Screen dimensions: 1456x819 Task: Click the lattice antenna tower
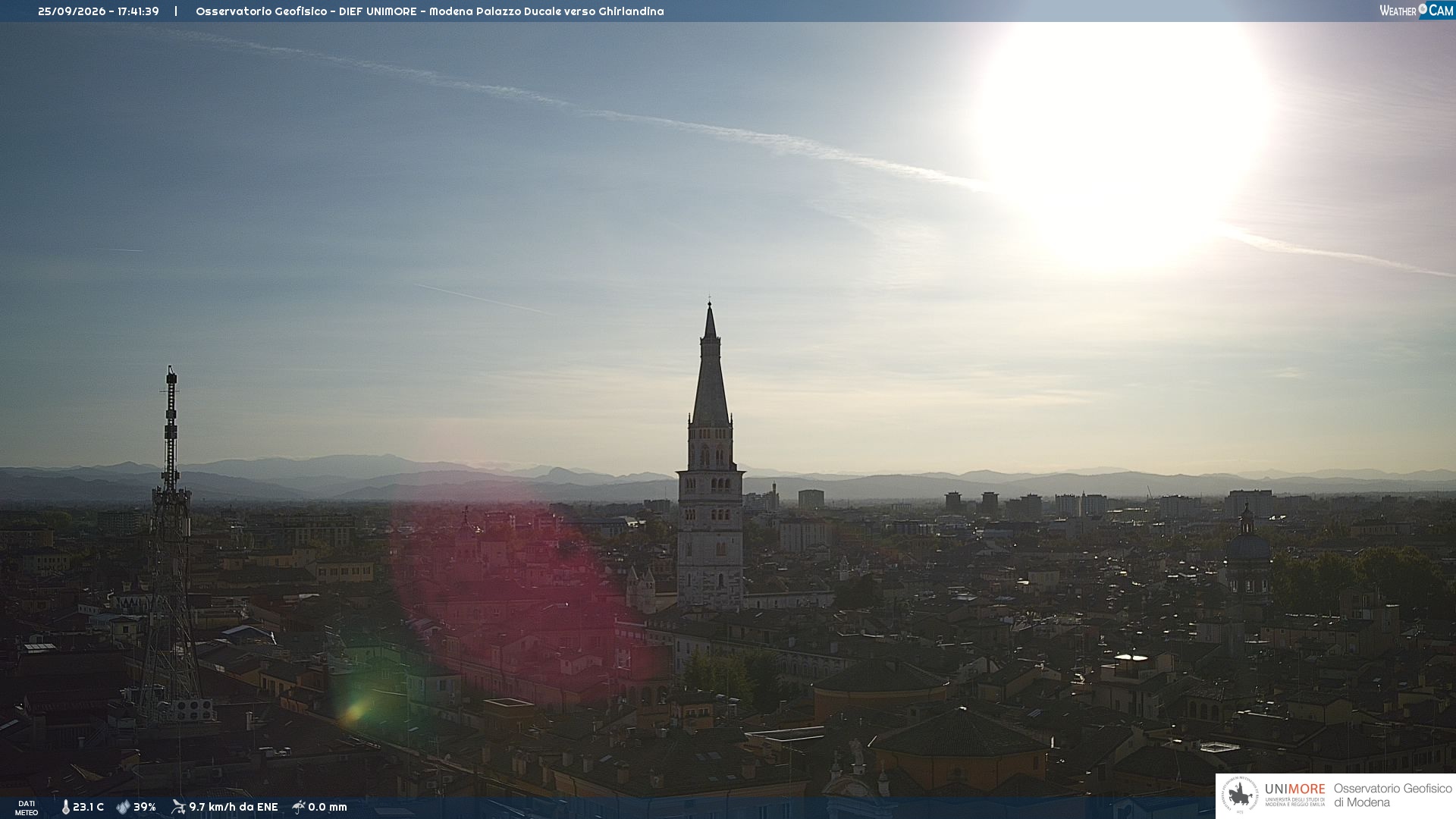point(171,546)
